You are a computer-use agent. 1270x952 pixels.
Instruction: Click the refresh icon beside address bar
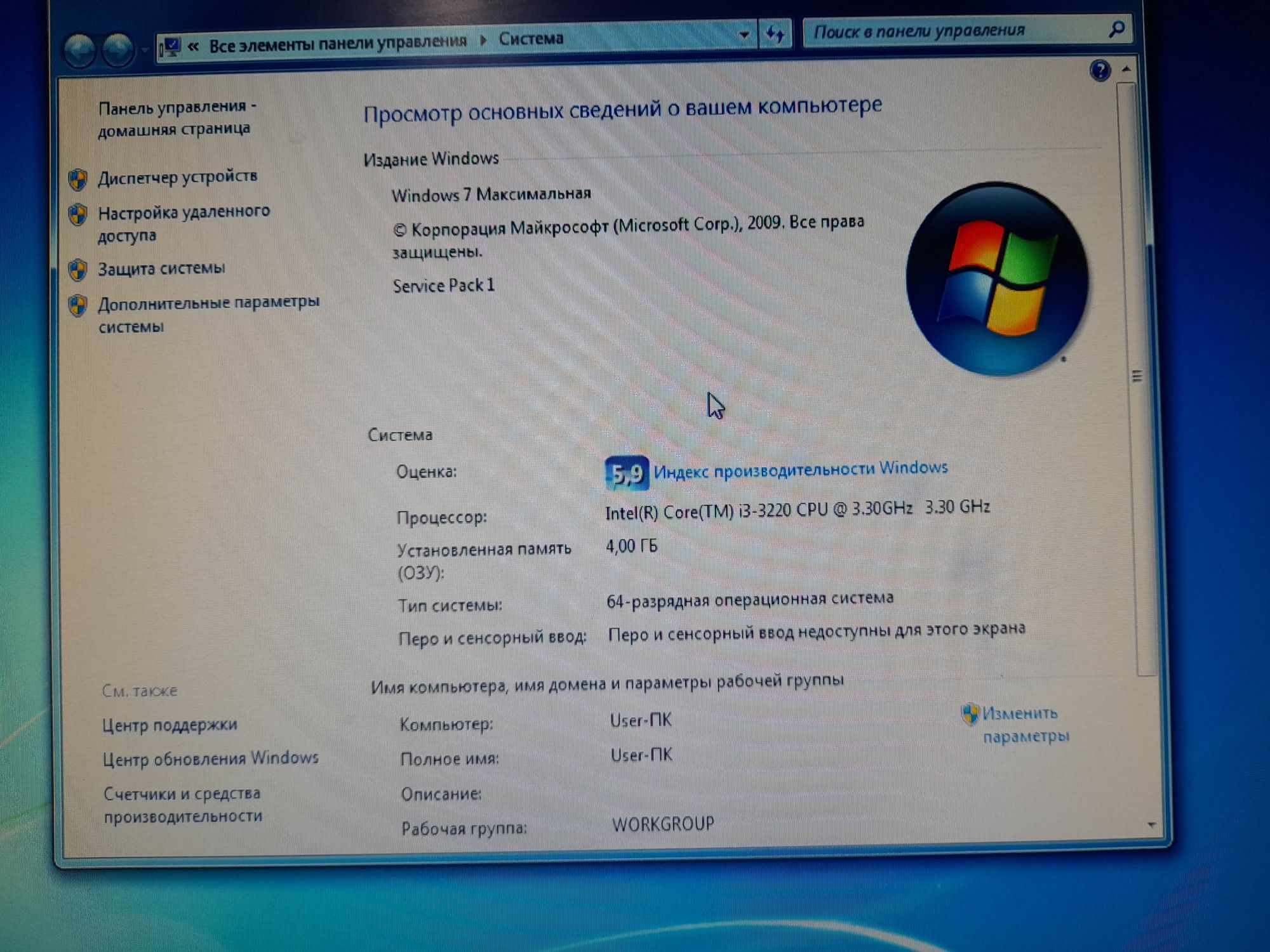click(775, 34)
